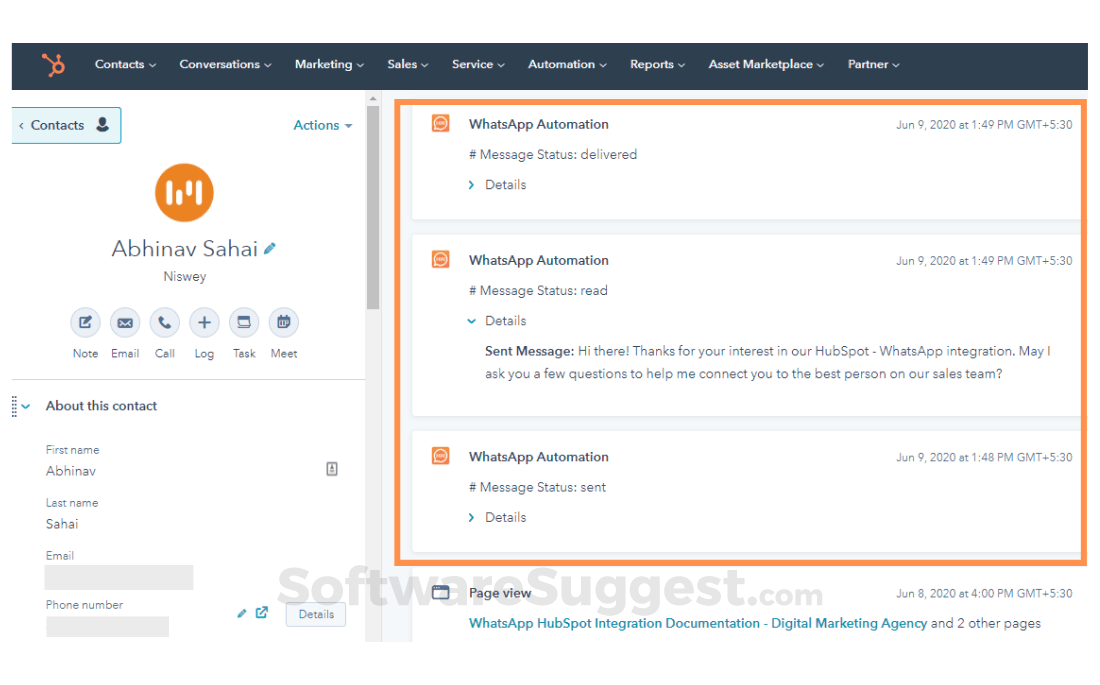Screen dimensions: 1100x685
Task: Open phone number external link icon
Action: click(262, 613)
